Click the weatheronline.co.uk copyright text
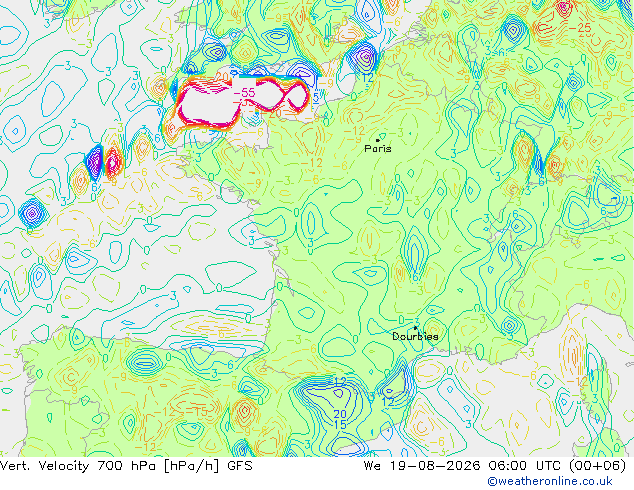This screenshot has width=634, height=490. point(550,481)
